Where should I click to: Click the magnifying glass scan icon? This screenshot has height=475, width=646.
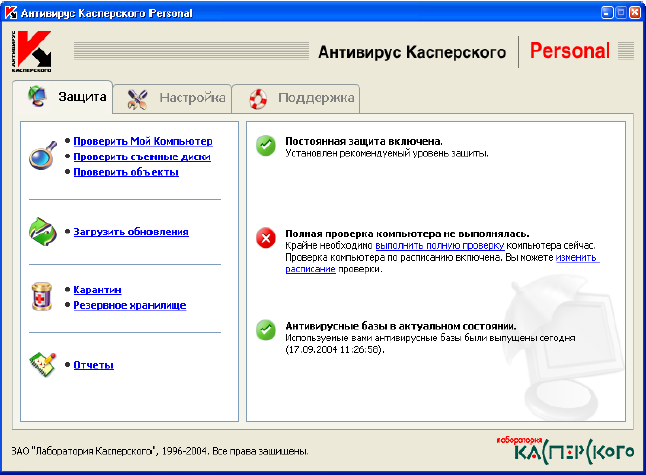[x=43, y=155]
